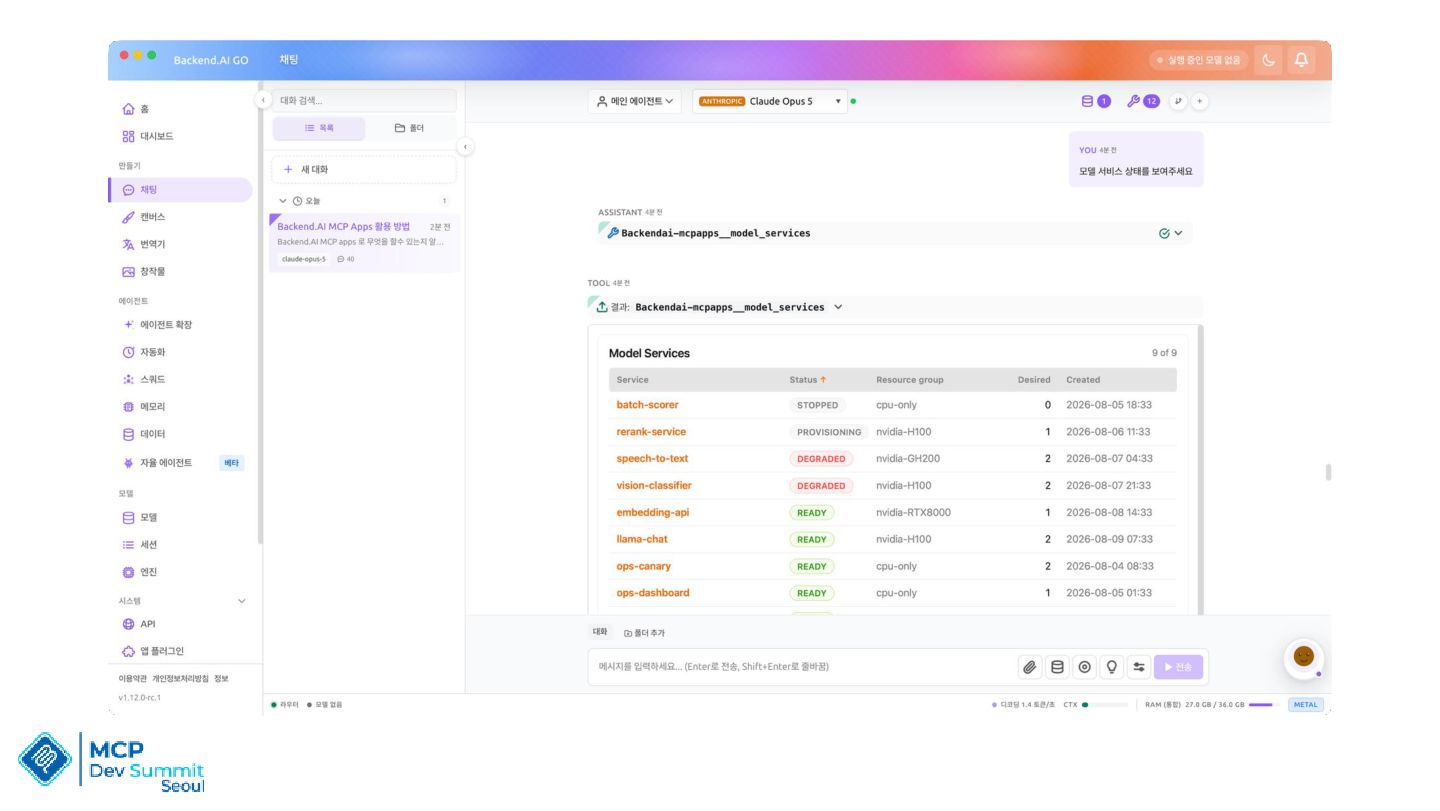Collapse the 오늘 conversation group
The height and width of the screenshot is (811, 1440).
pyautogui.click(x=283, y=201)
